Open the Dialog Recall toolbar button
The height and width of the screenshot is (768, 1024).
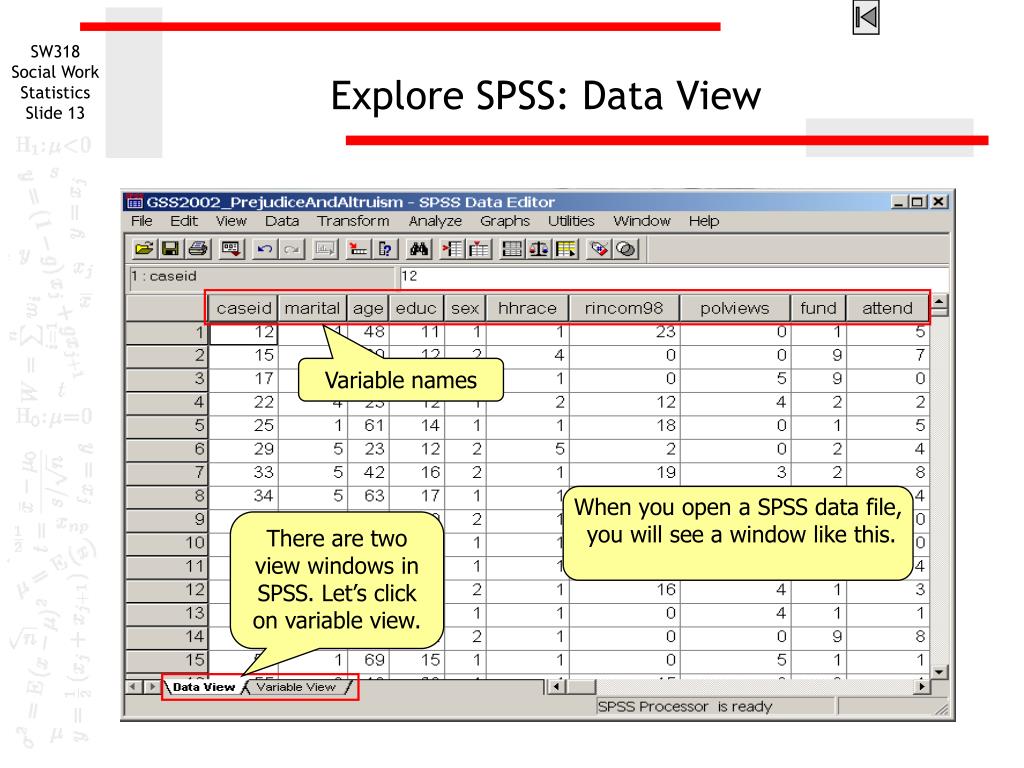tap(231, 249)
